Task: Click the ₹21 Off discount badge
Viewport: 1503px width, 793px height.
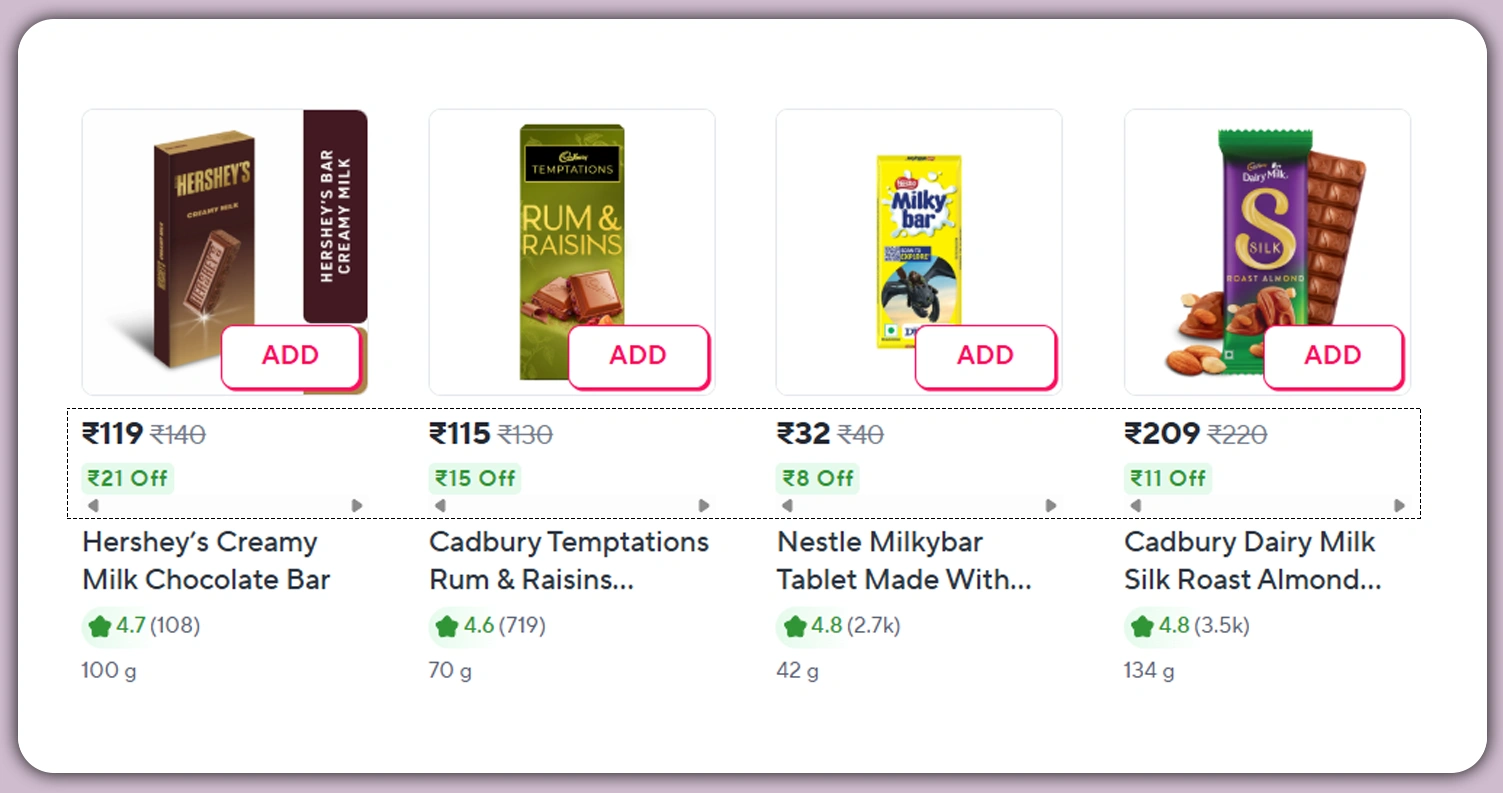Action: [127, 478]
